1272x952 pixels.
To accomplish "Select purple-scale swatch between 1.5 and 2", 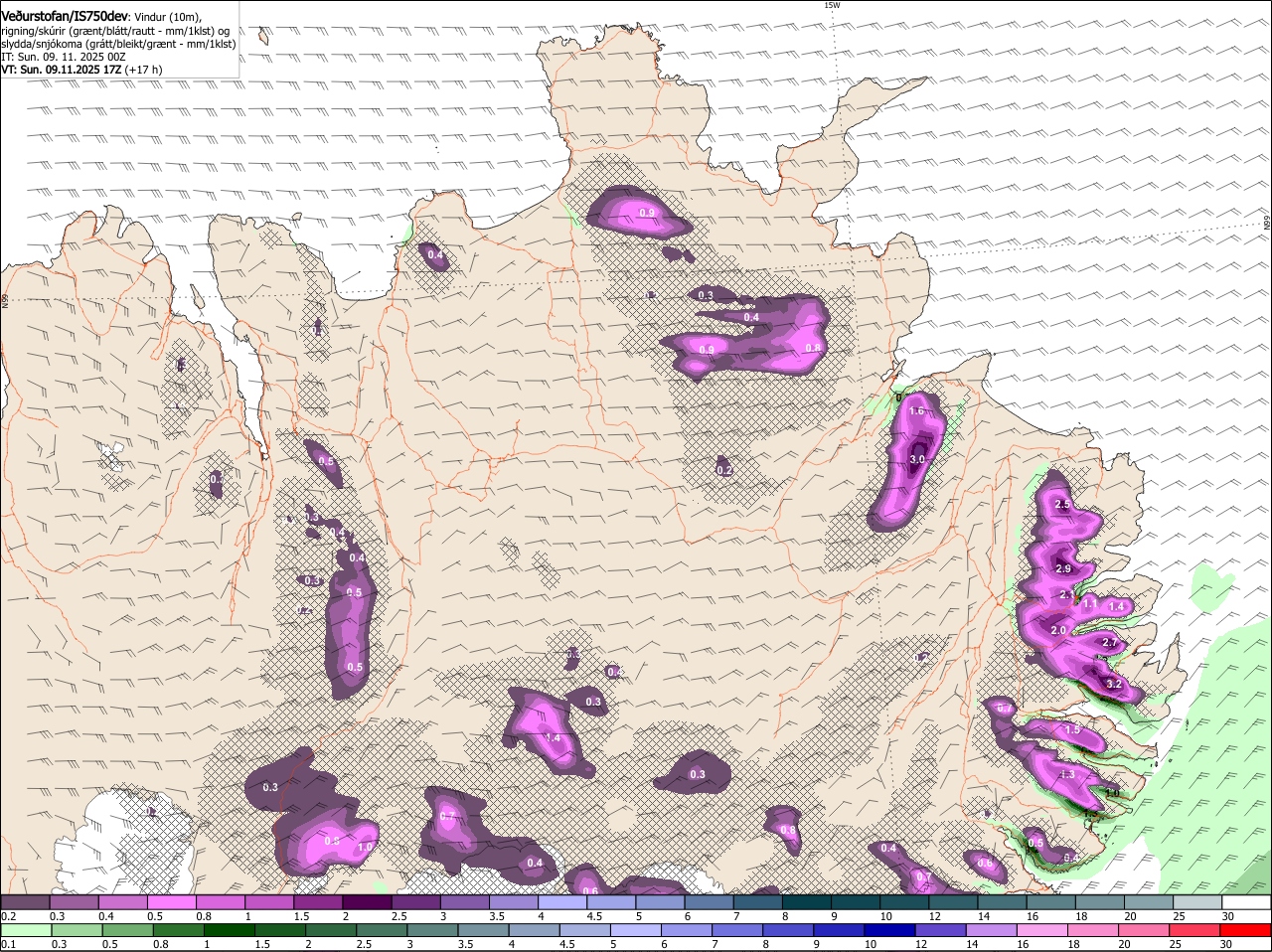I will (319, 902).
